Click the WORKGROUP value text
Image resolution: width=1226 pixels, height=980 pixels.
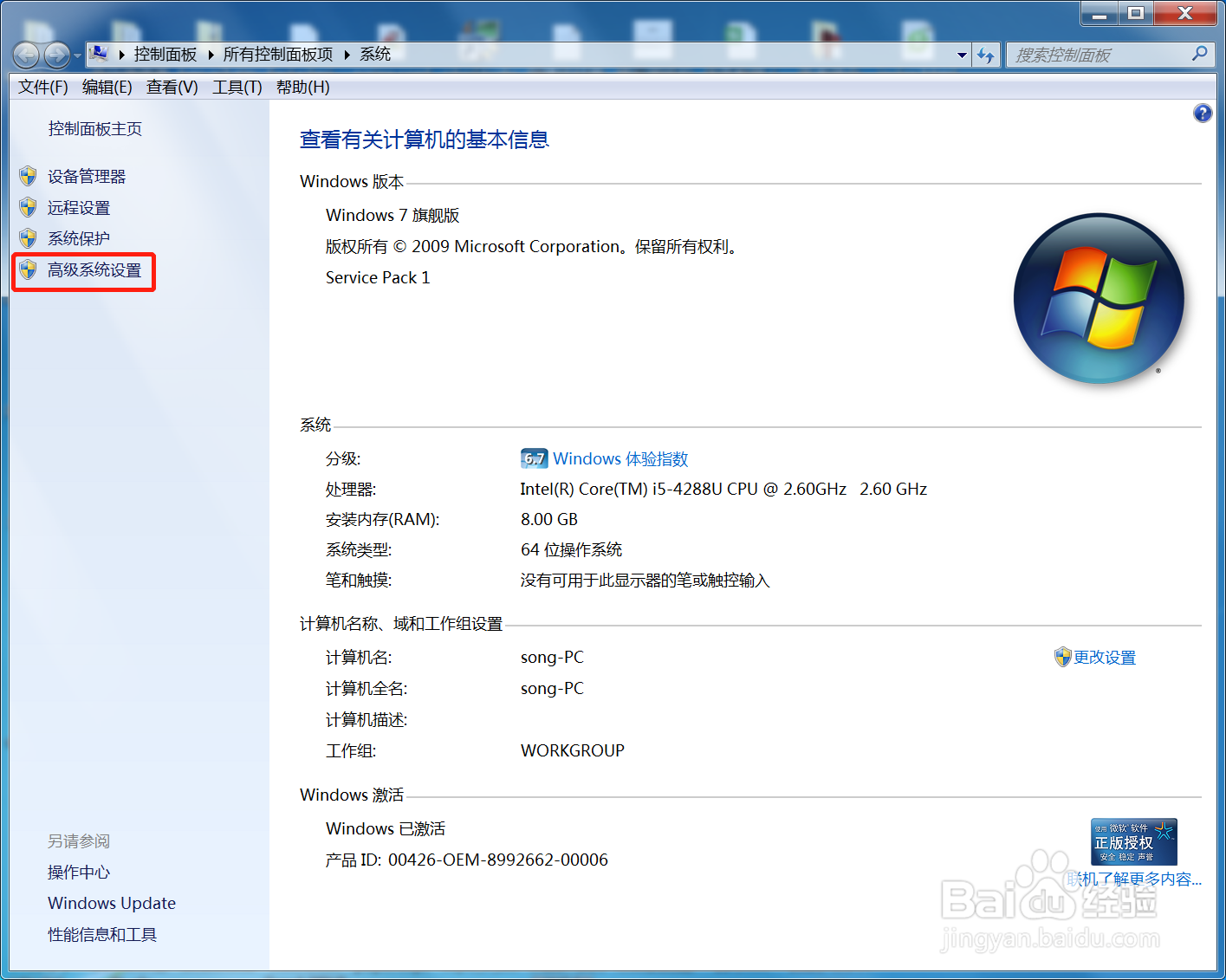(x=573, y=750)
